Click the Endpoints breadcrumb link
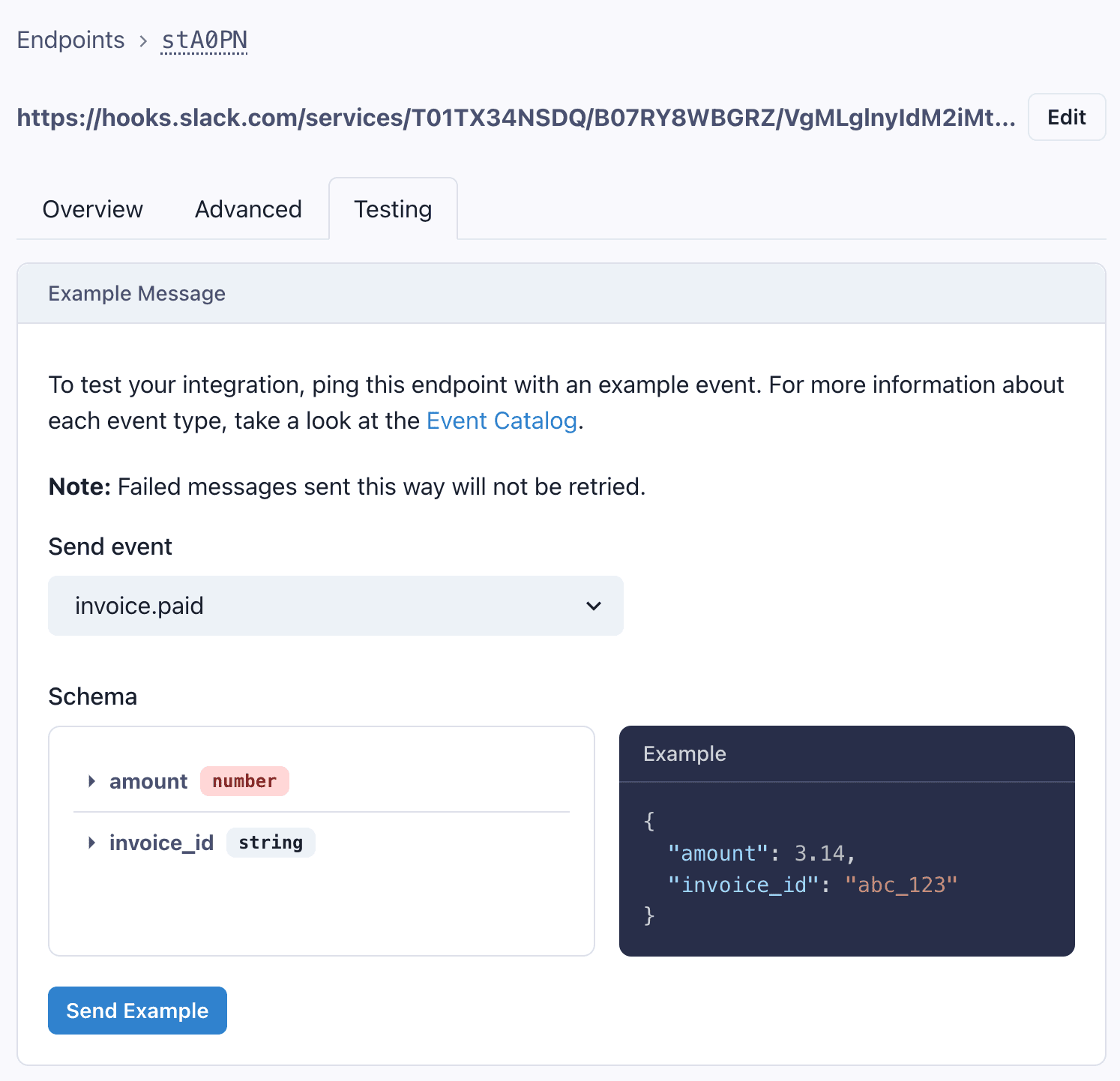Screen dimensions: 1120x1081 [70, 40]
